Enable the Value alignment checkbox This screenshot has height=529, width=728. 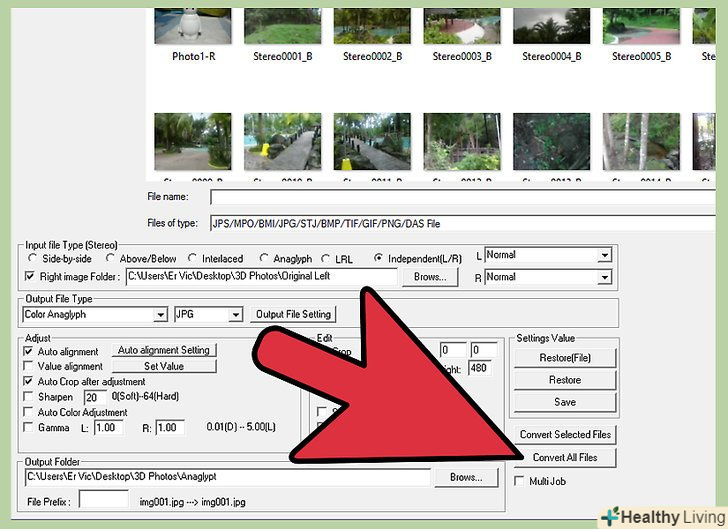pyautogui.click(x=28, y=366)
